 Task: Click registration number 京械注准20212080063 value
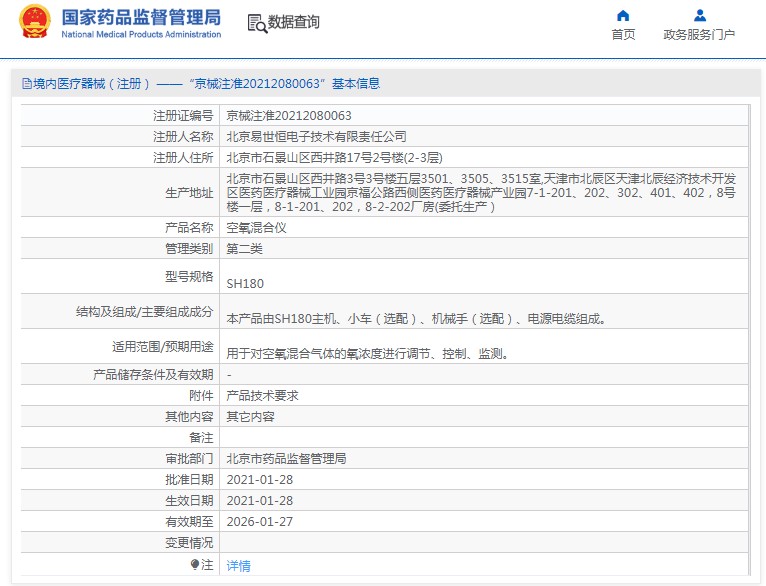pyautogui.click(x=289, y=116)
